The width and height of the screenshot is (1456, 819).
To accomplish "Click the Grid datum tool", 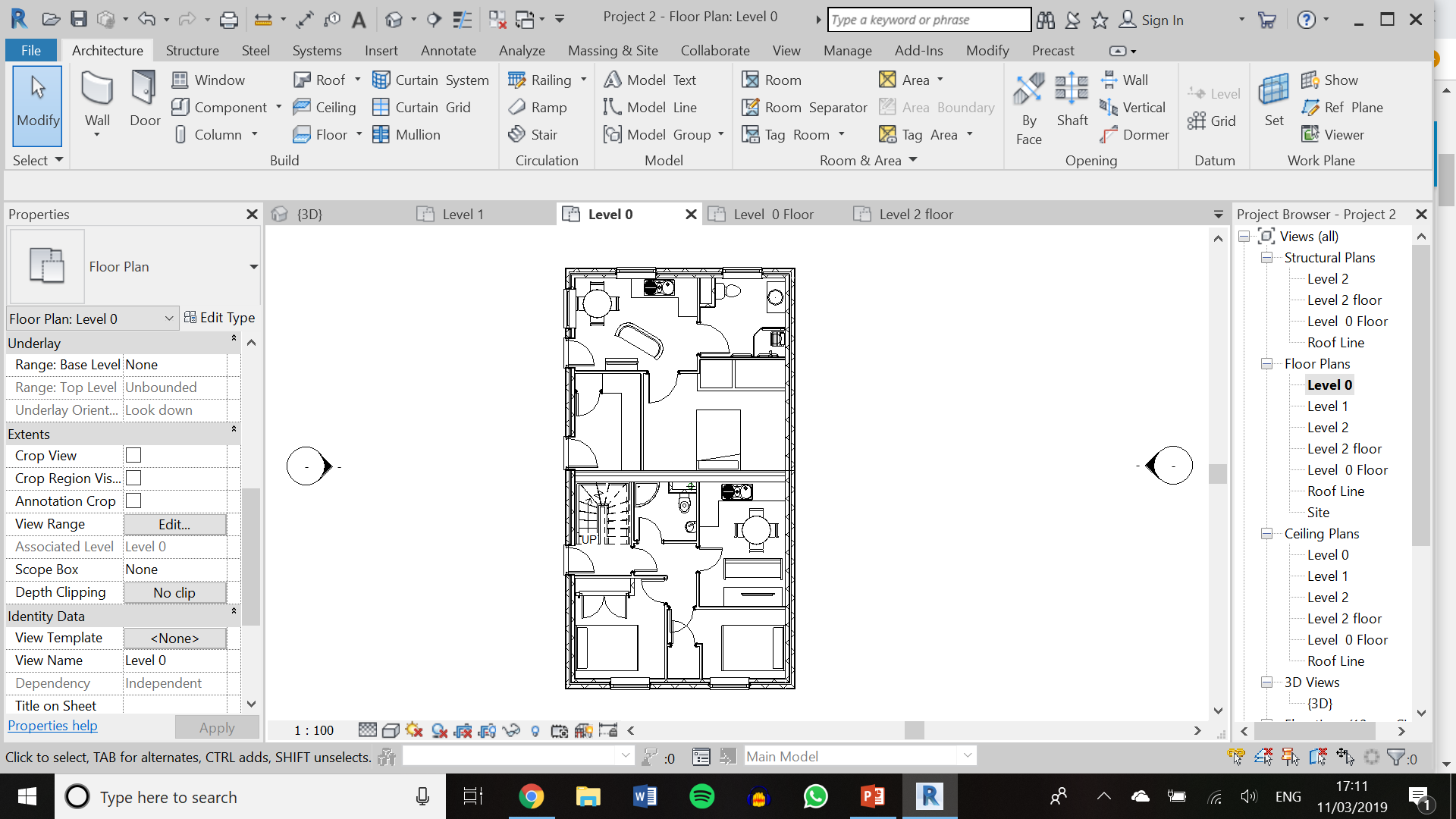I will 1212,121.
